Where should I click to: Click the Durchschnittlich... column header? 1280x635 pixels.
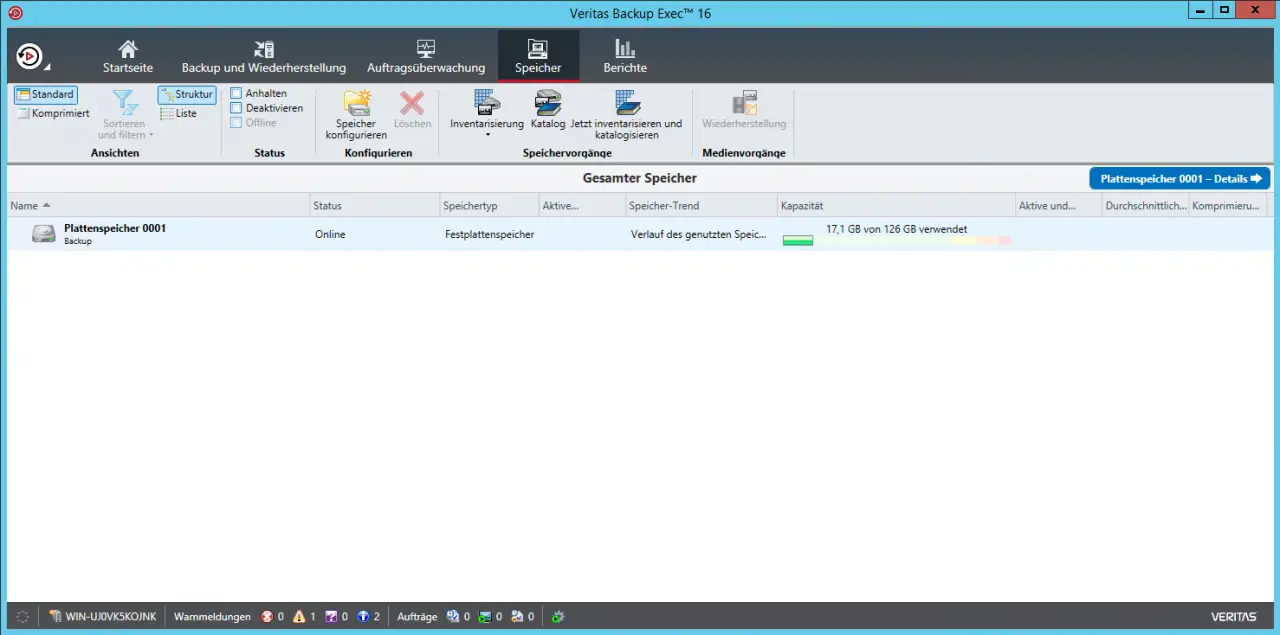tap(1145, 206)
